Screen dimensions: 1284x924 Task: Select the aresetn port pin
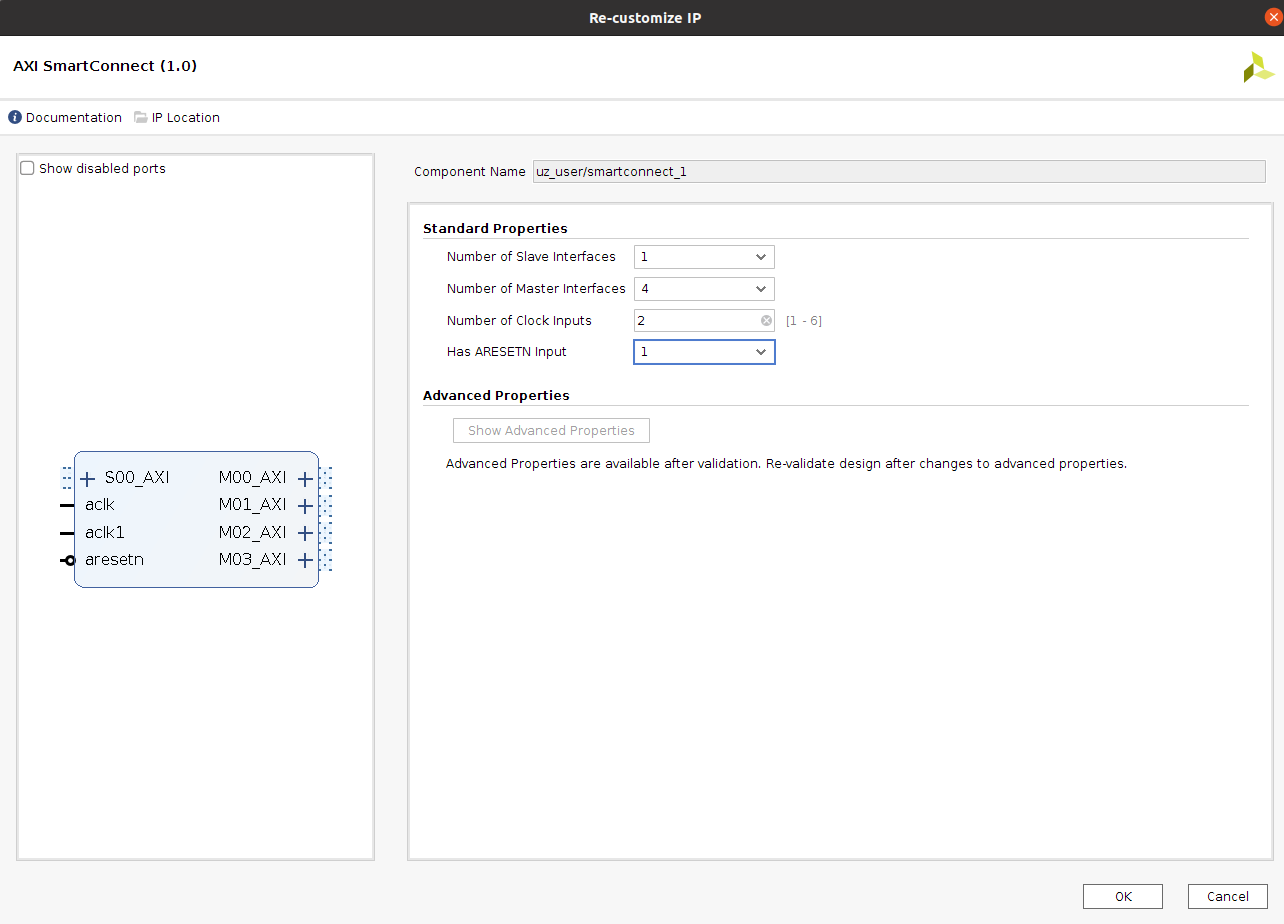coord(69,560)
